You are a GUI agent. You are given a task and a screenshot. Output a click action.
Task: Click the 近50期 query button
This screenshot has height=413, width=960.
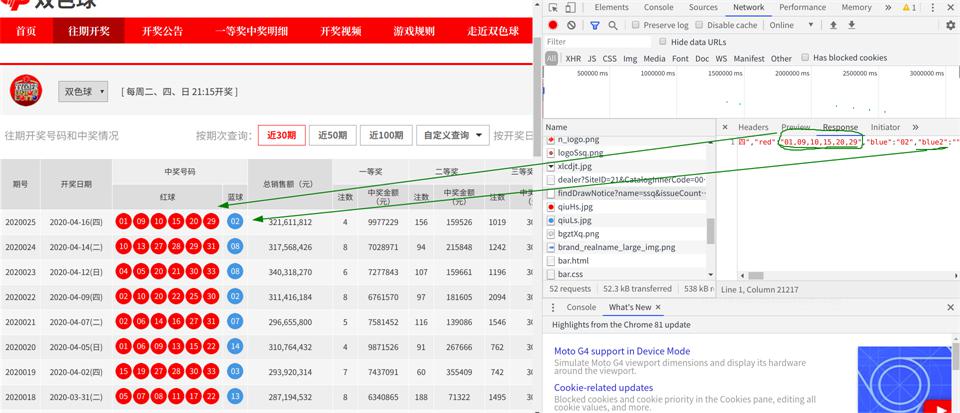332,135
